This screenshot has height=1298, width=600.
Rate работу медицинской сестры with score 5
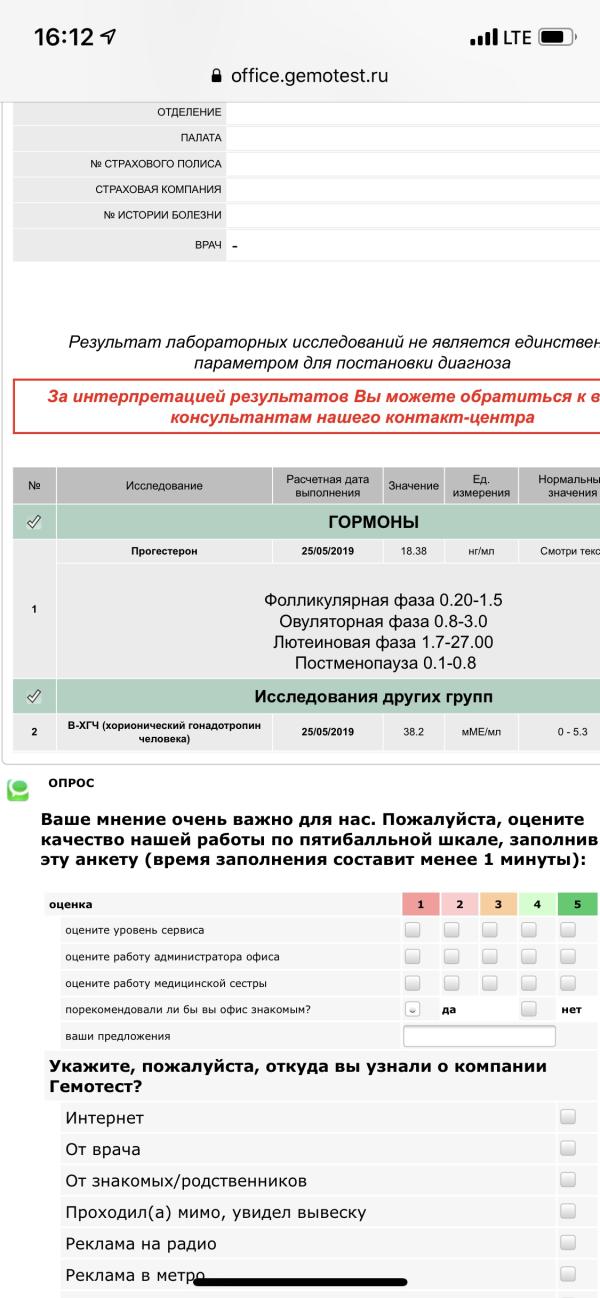(568, 982)
